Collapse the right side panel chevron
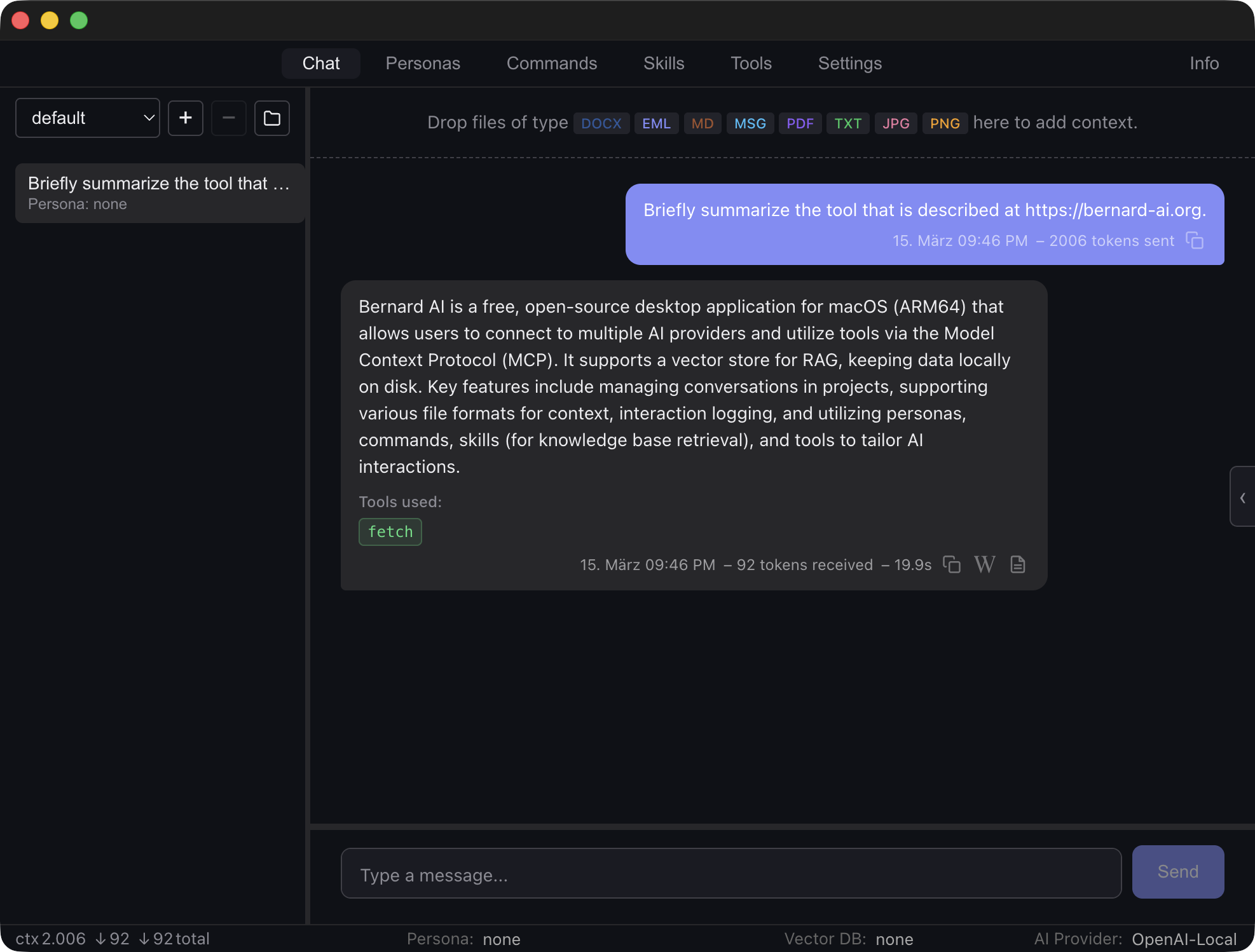Image resolution: width=1255 pixels, height=952 pixels. pos(1243,497)
